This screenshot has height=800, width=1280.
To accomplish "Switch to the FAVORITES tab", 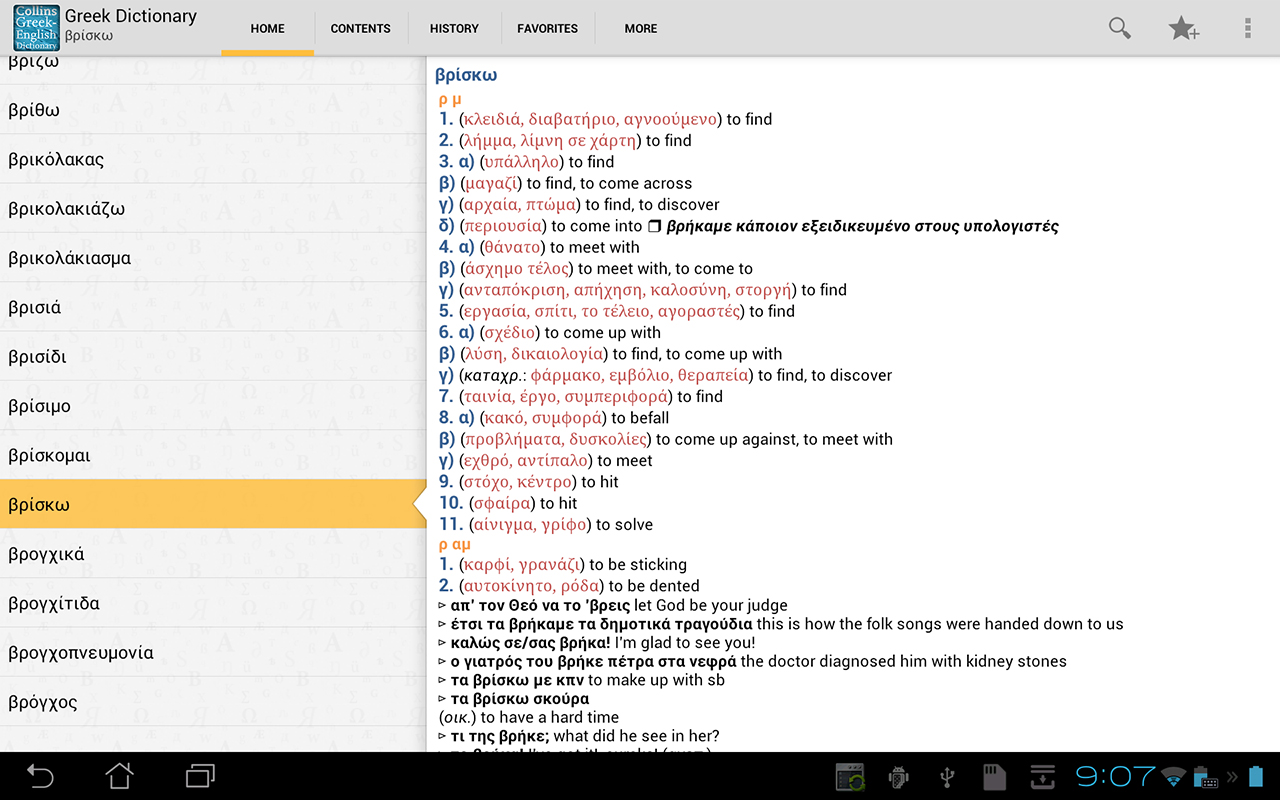I will point(548,29).
